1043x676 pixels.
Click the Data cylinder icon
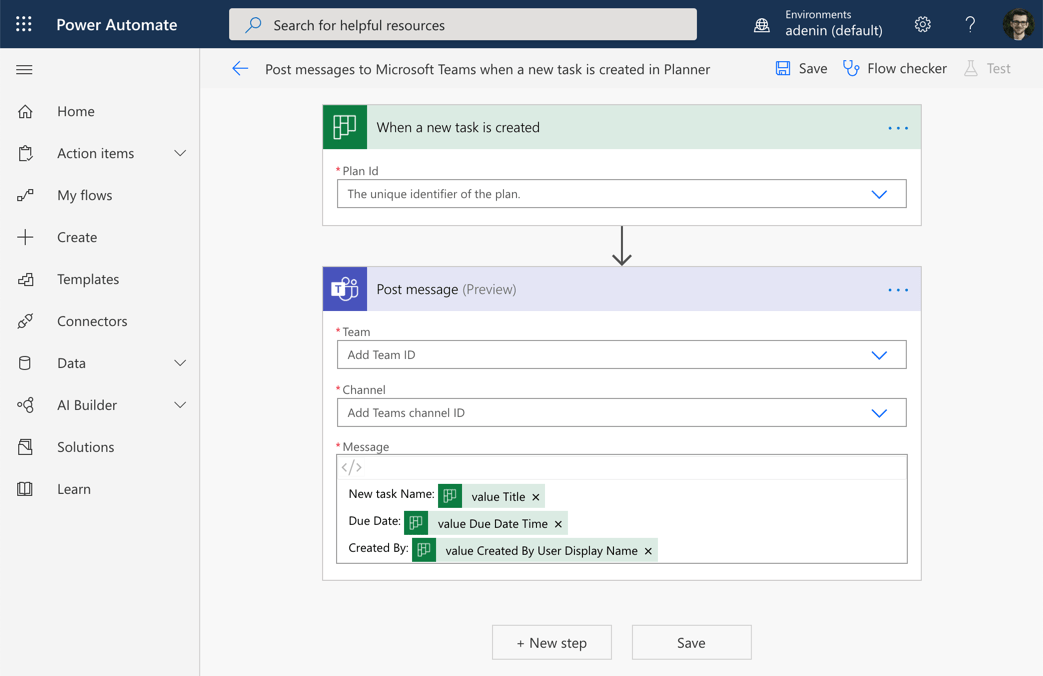pyautogui.click(x=25, y=363)
